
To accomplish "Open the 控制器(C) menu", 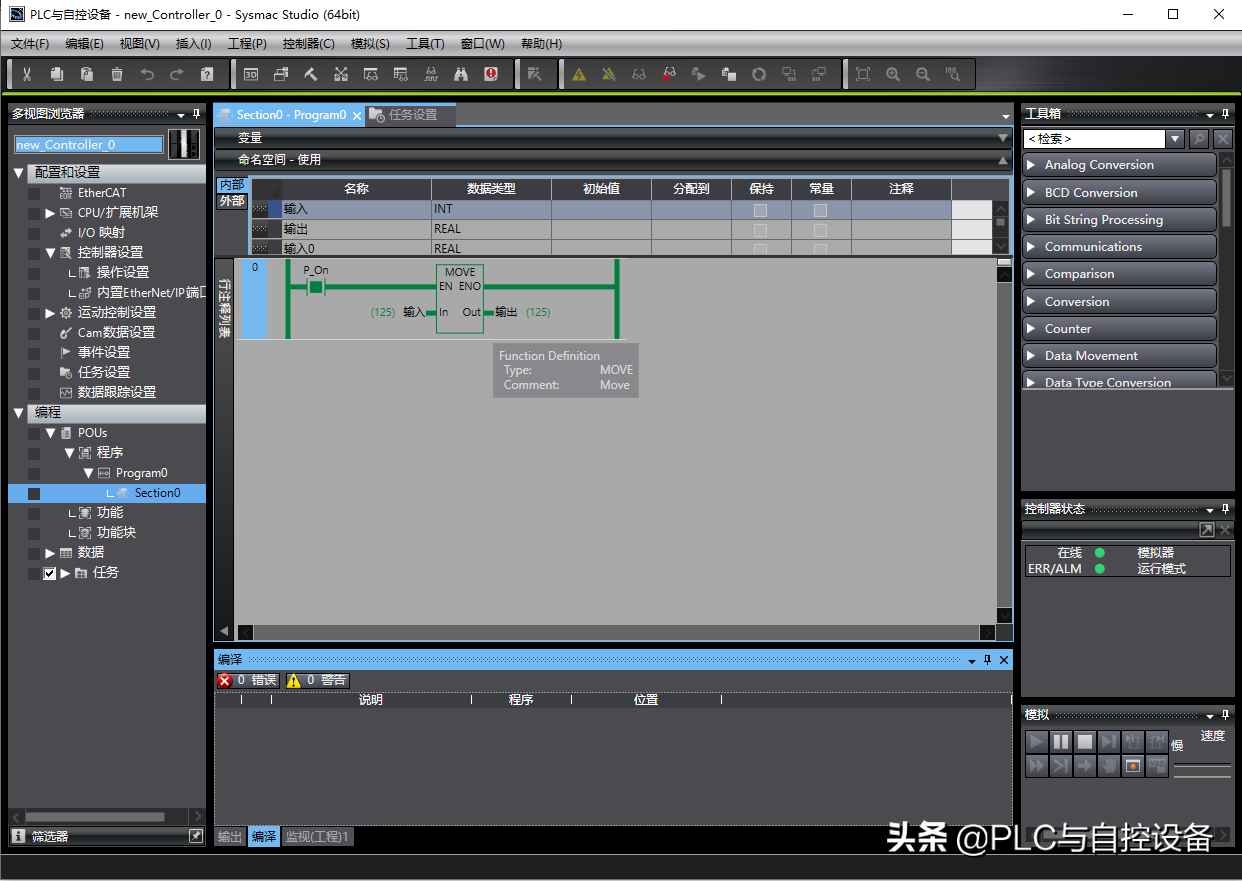I will (x=308, y=44).
